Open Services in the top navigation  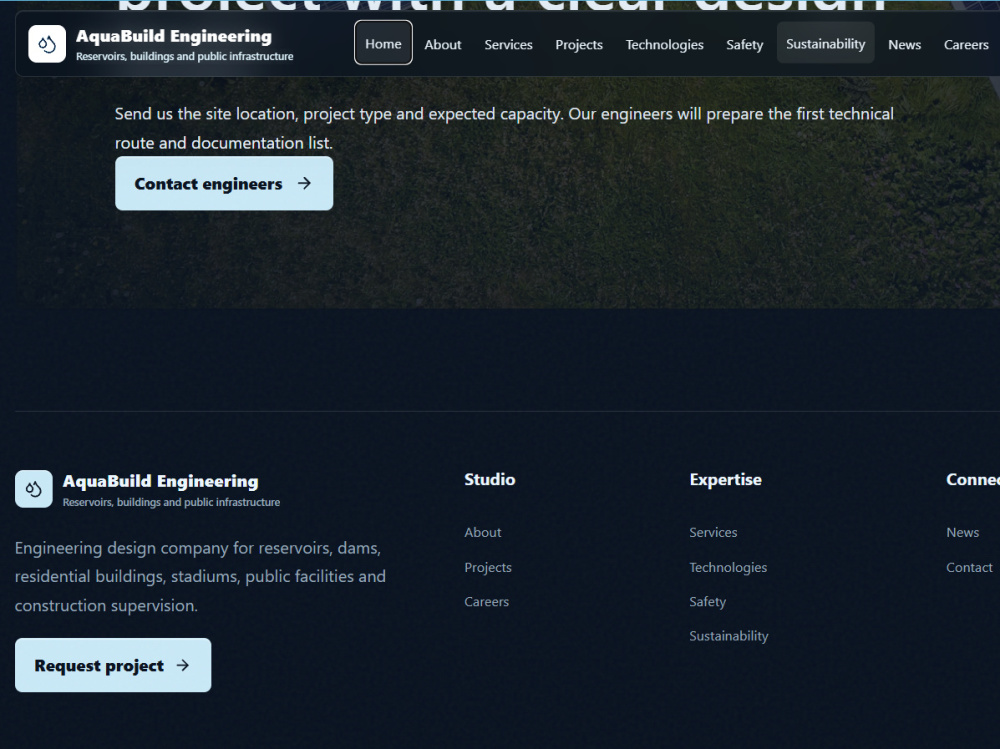(508, 44)
